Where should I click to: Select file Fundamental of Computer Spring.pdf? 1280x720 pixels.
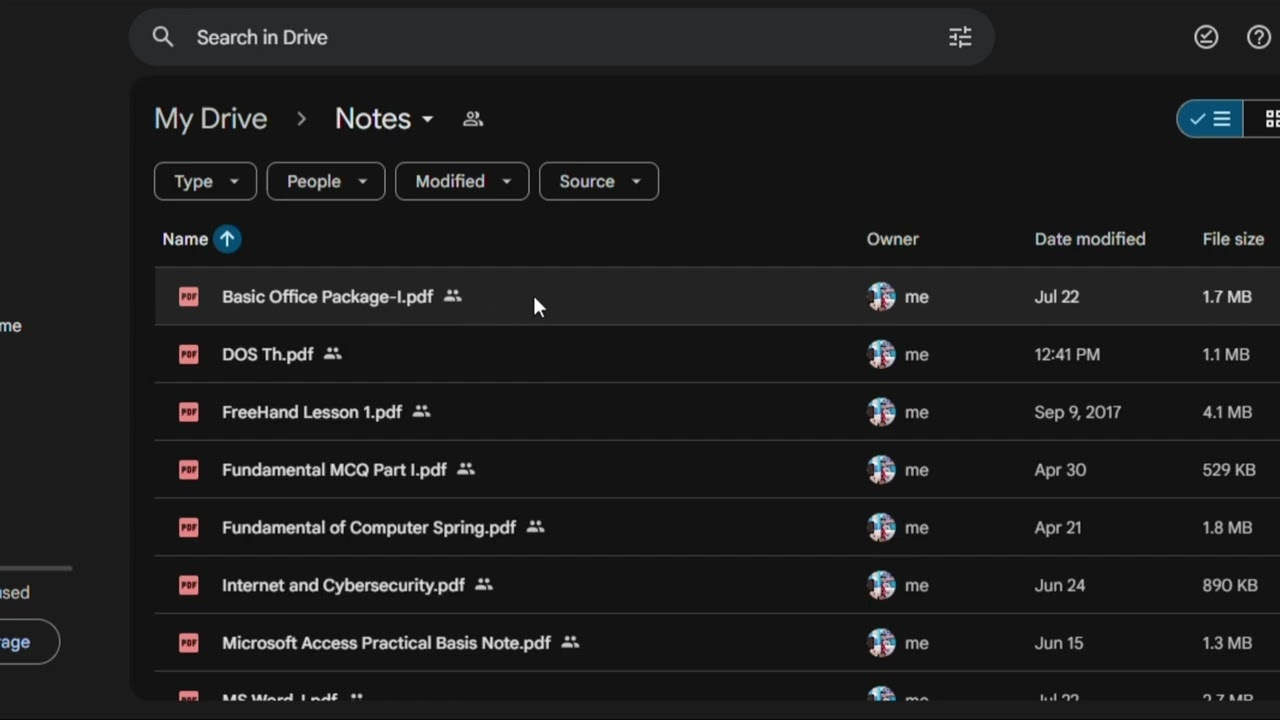(369, 527)
